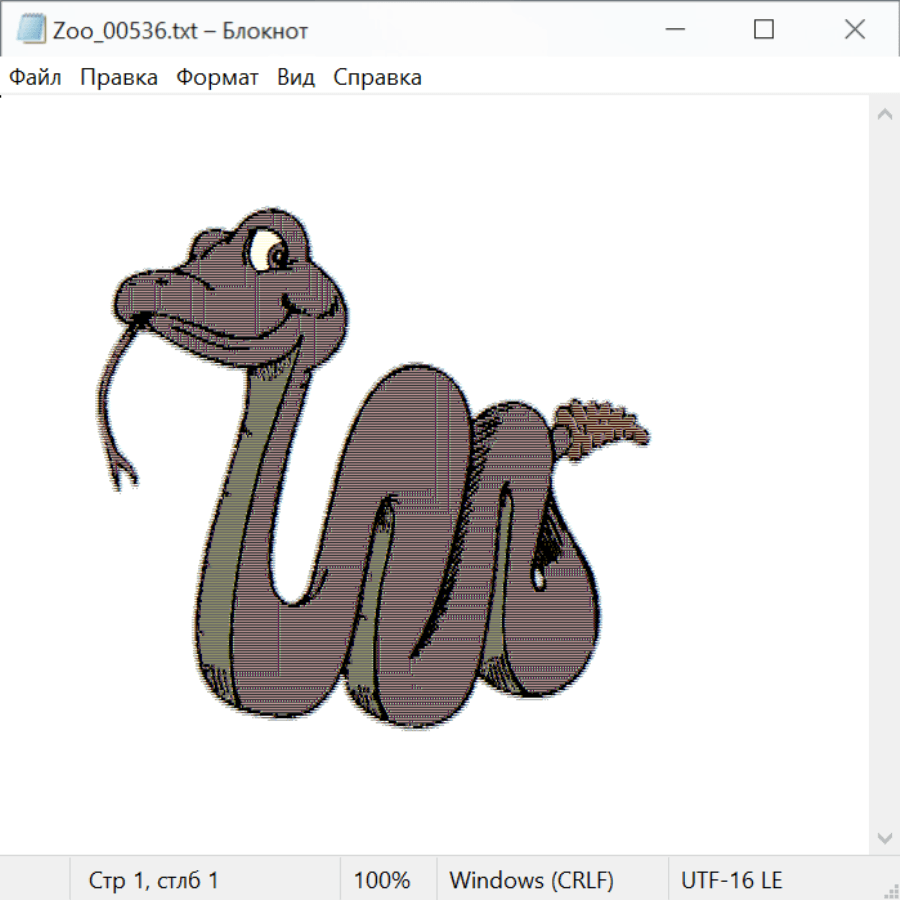This screenshot has height=900, width=900.
Task: Click the Notepad icon in the title bar
Action: 31,30
